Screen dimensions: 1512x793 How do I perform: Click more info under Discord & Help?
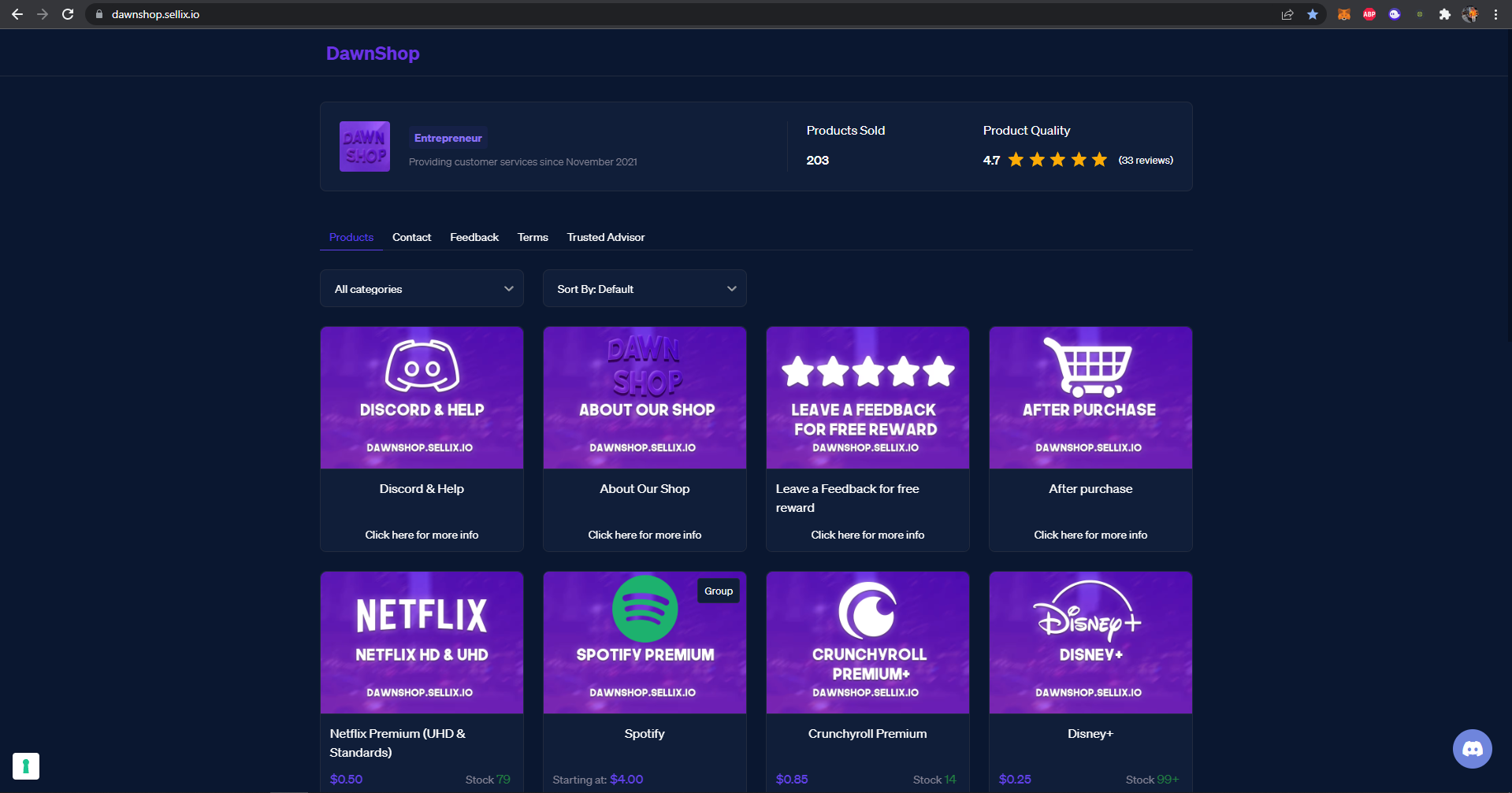click(422, 535)
